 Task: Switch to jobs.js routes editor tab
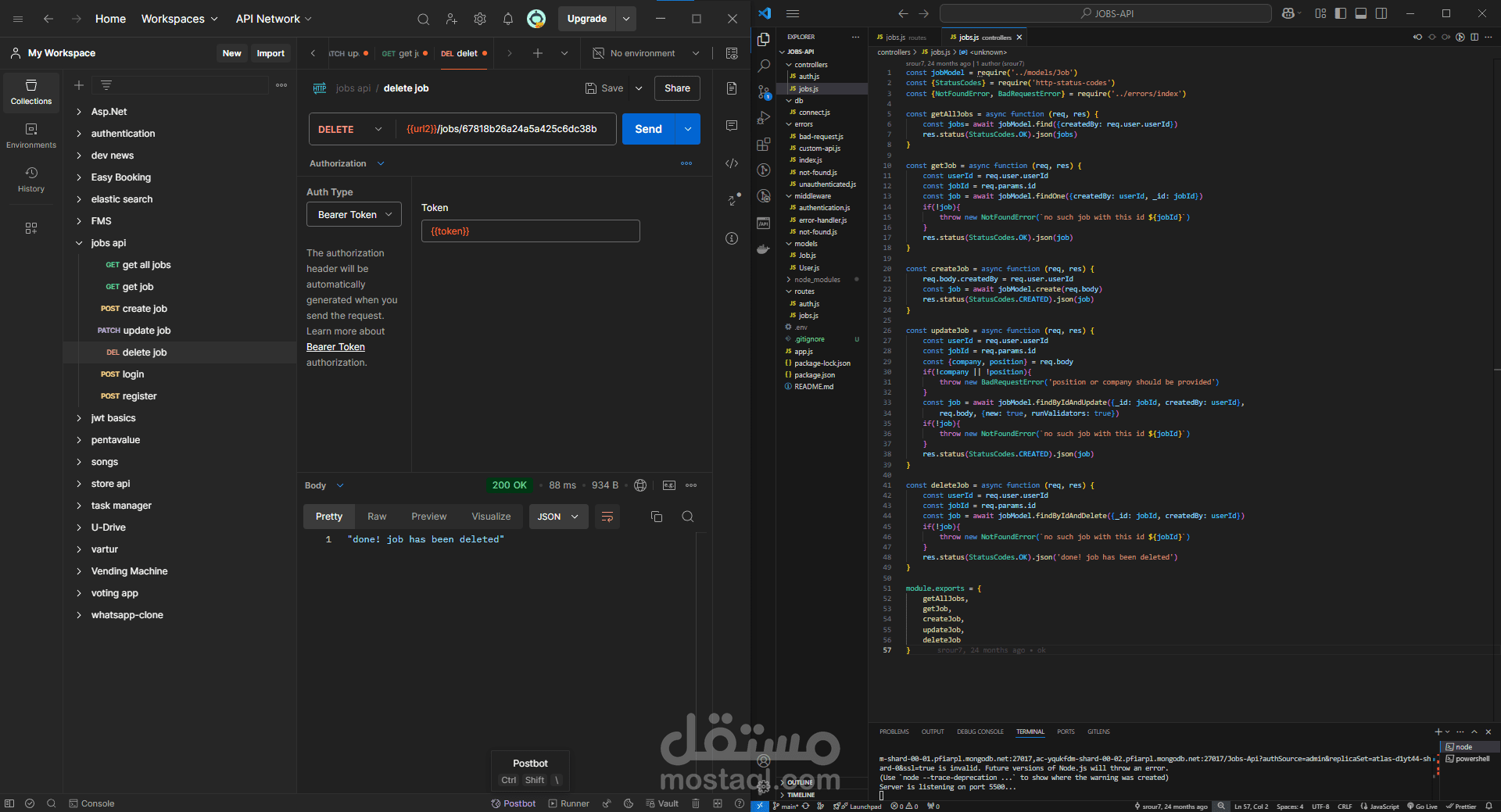coord(905,37)
